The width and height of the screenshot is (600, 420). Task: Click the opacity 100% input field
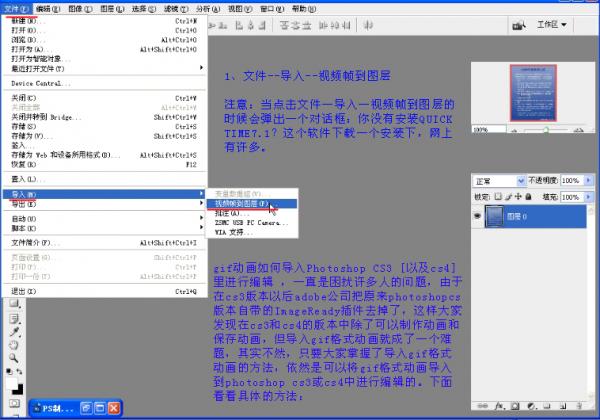(x=572, y=180)
